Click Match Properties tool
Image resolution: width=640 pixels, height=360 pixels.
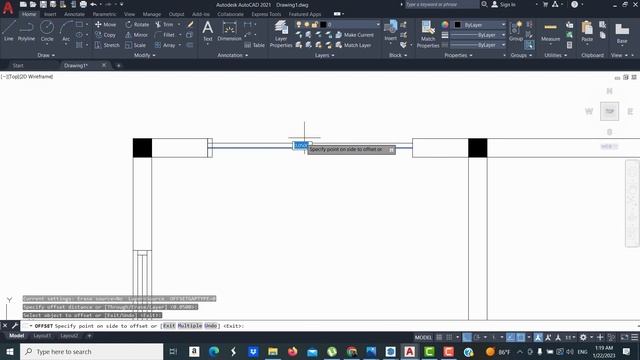pos(428,34)
